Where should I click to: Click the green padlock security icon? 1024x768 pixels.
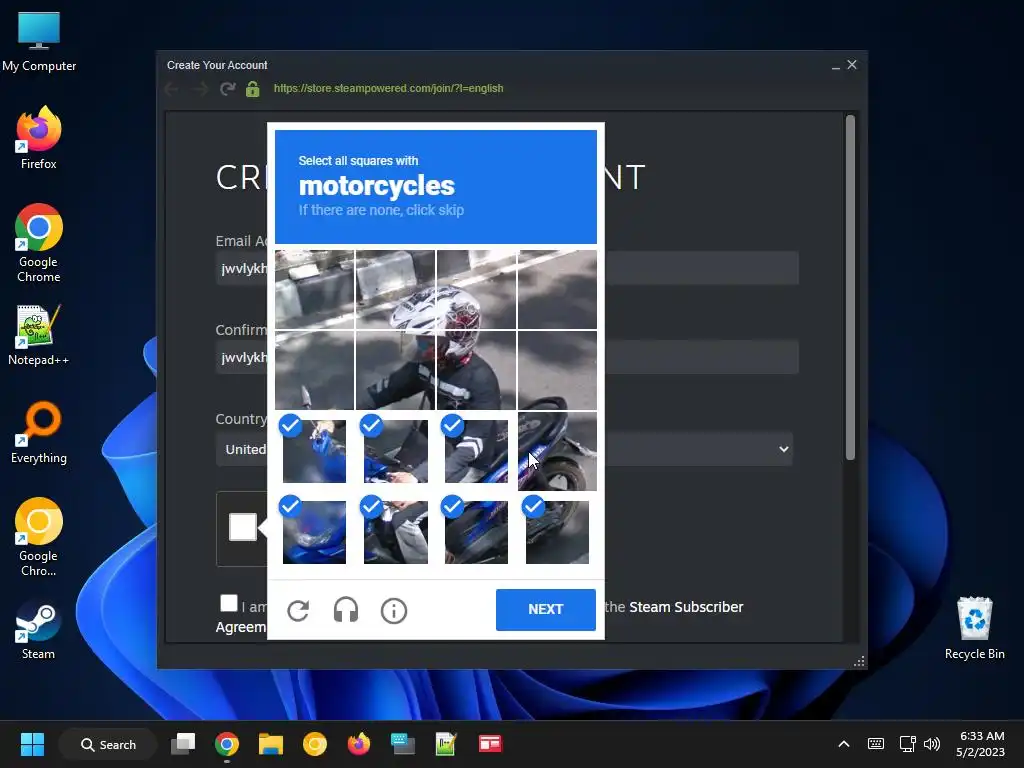pos(253,89)
